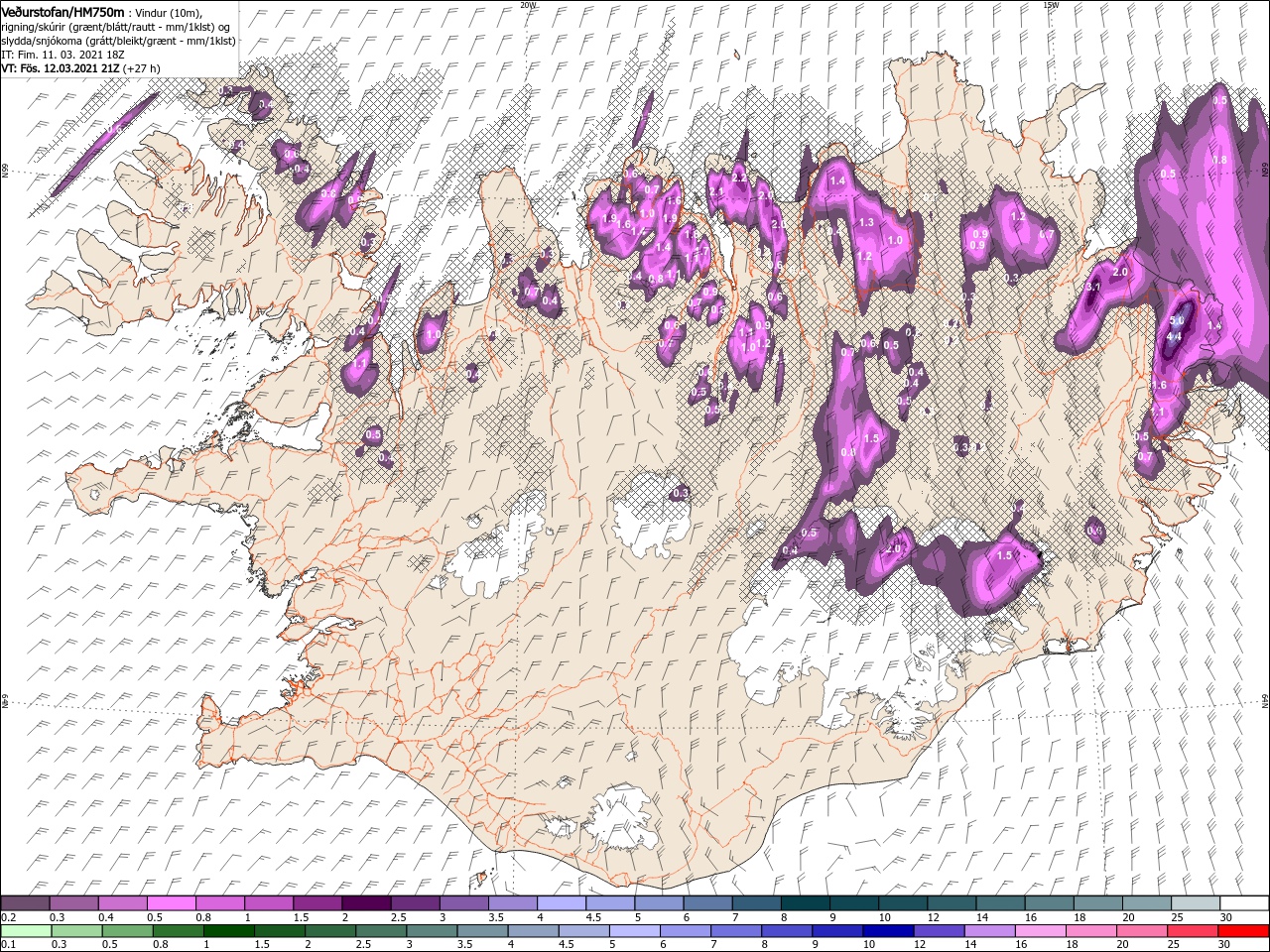Screen dimensions: 1270x952
Task: Click the snow legend swatch starting at 0.2
Action: coord(25,903)
